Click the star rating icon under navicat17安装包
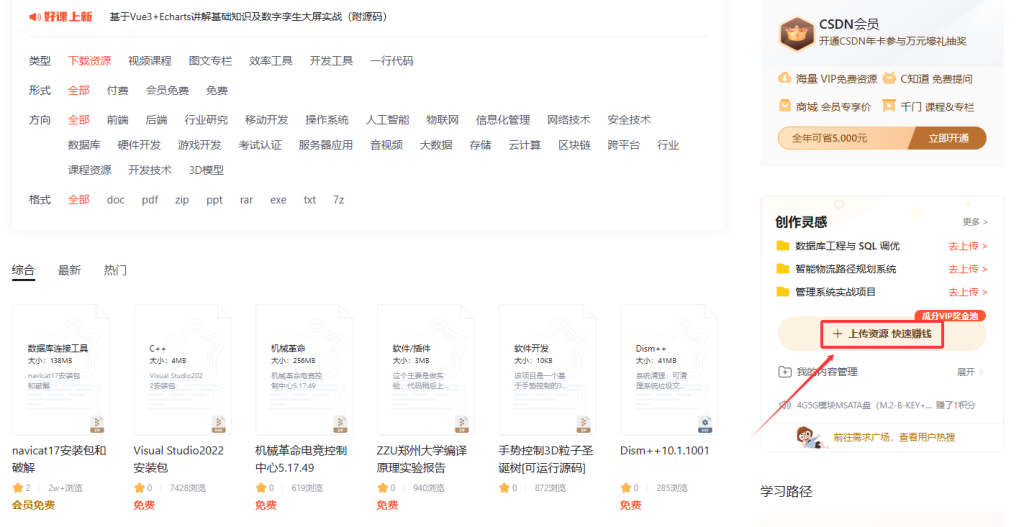Image resolution: width=1024 pixels, height=527 pixels. (x=18, y=488)
